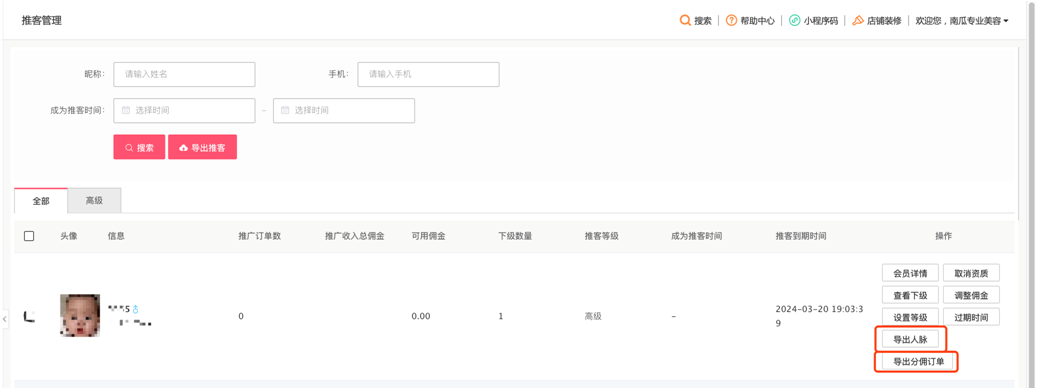Viewport: 1037px width, 389px height.
Task: Click the 小程序码 link text
Action: pyautogui.click(x=821, y=21)
